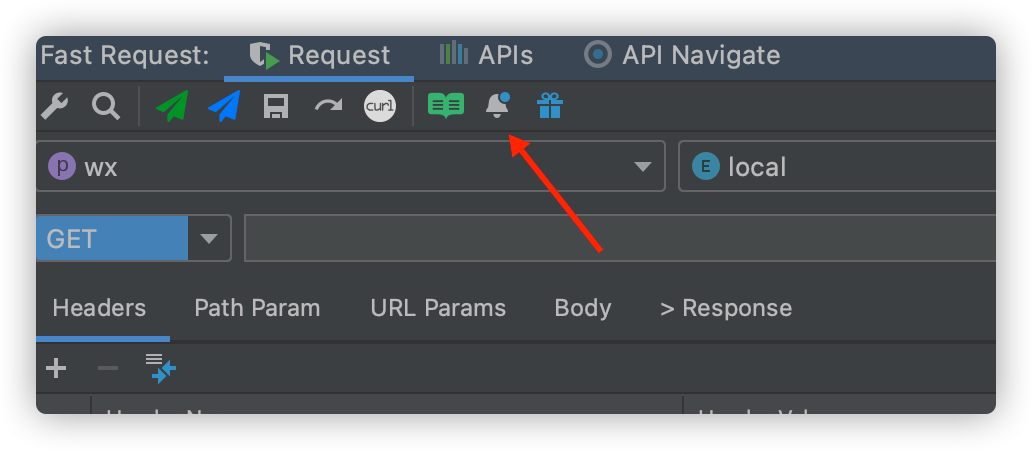Click the blue gift box icon

(x=549, y=105)
